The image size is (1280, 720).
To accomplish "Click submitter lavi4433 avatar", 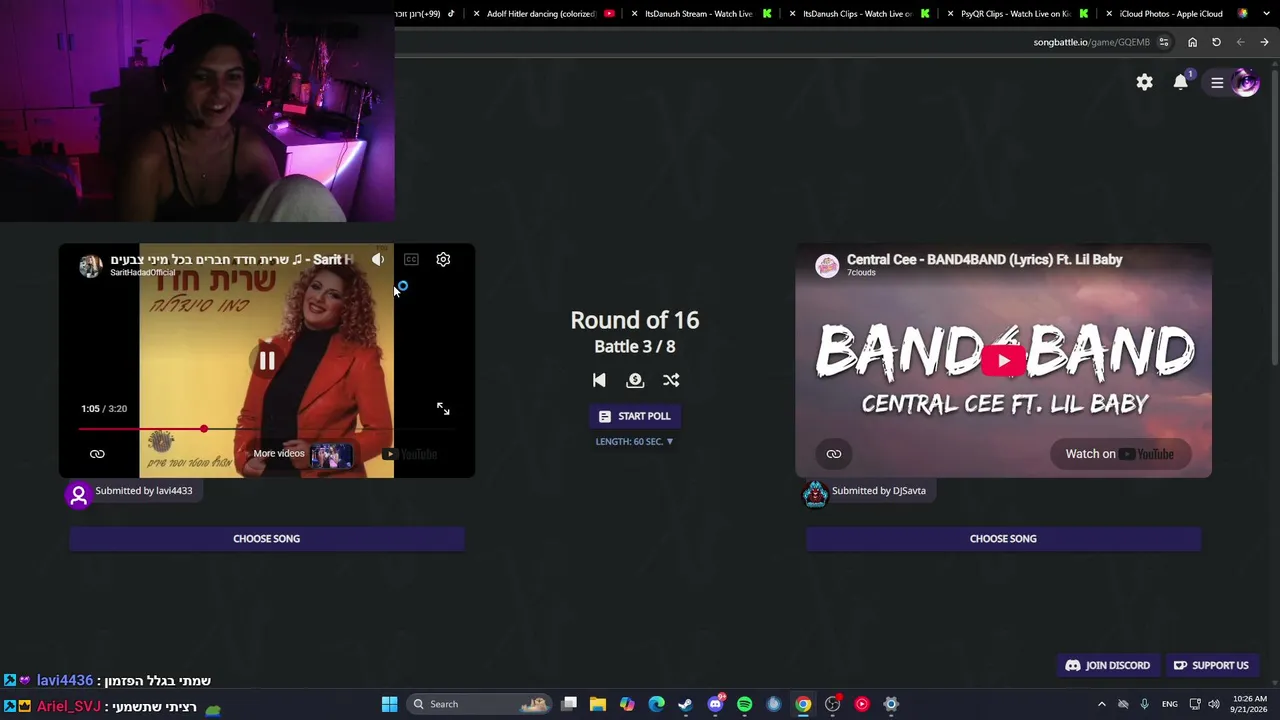I will coord(78,495).
